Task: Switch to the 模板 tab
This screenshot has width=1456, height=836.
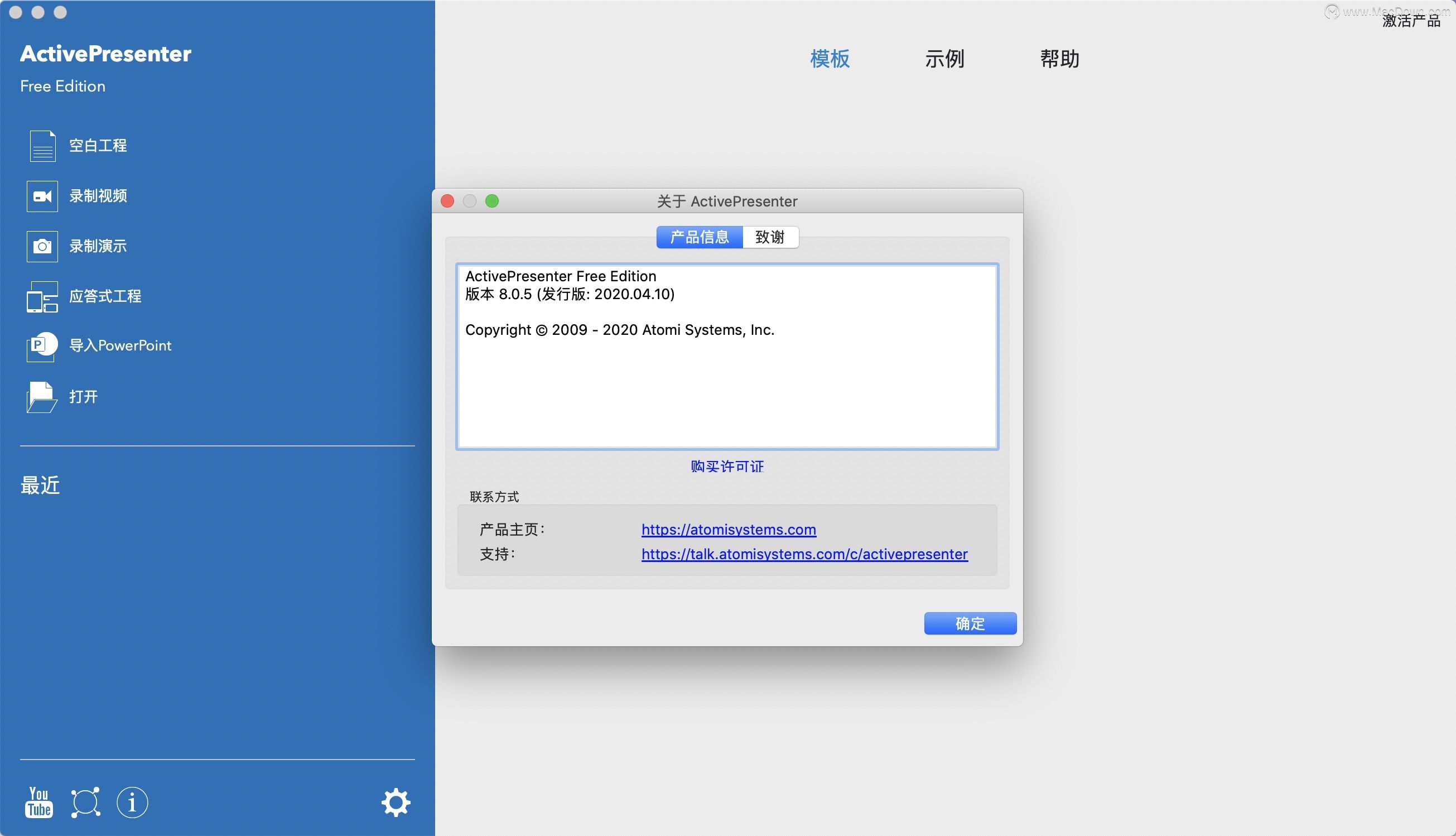Action: pyautogui.click(x=830, y=59)
